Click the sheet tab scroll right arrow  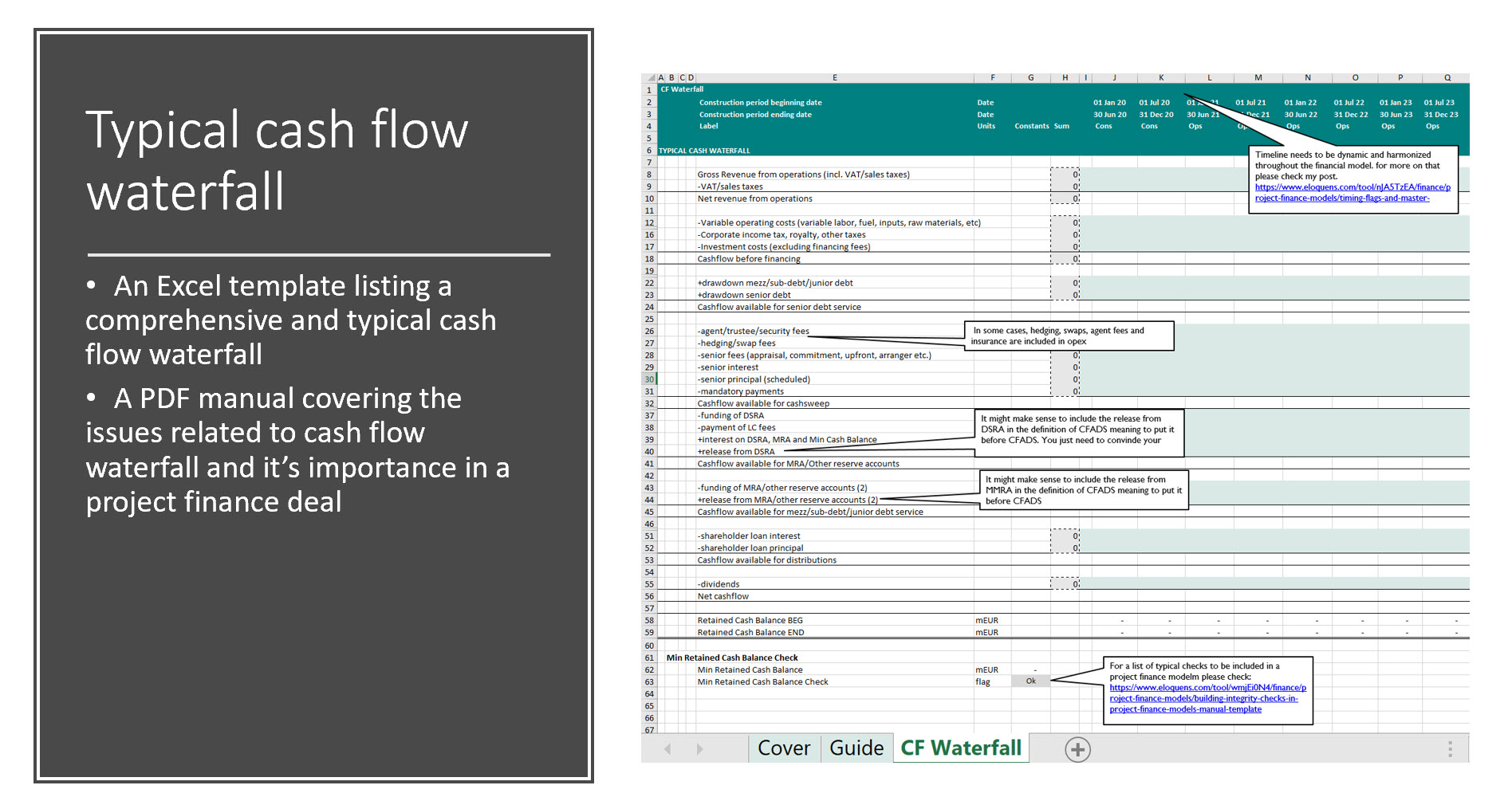(699, 749)
